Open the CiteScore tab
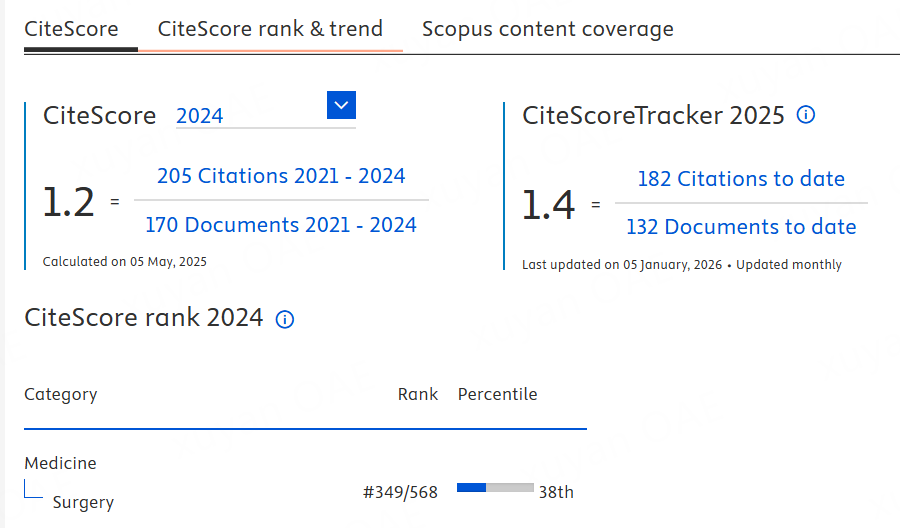This screenshot has height=528, width=900. (x=71, y=29)
